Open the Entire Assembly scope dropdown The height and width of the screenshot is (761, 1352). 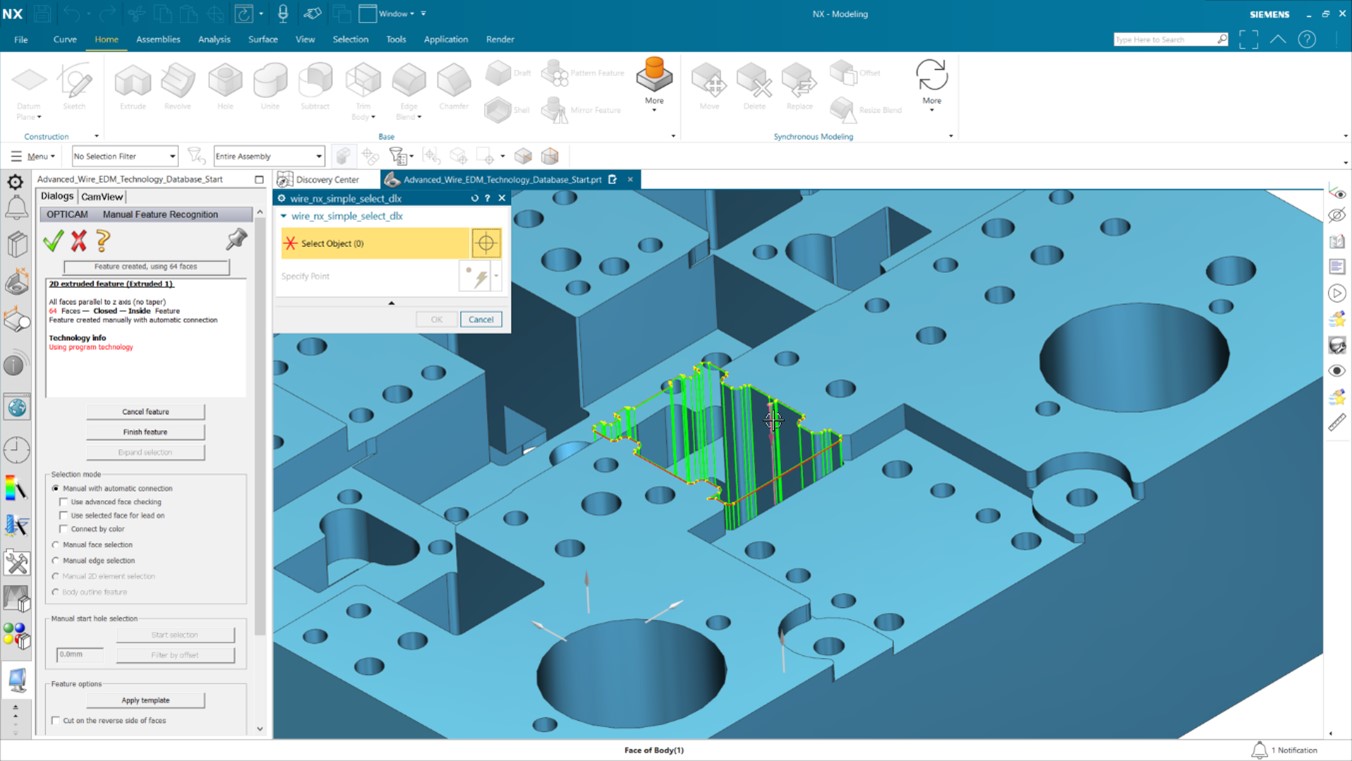tap(318, 156)
